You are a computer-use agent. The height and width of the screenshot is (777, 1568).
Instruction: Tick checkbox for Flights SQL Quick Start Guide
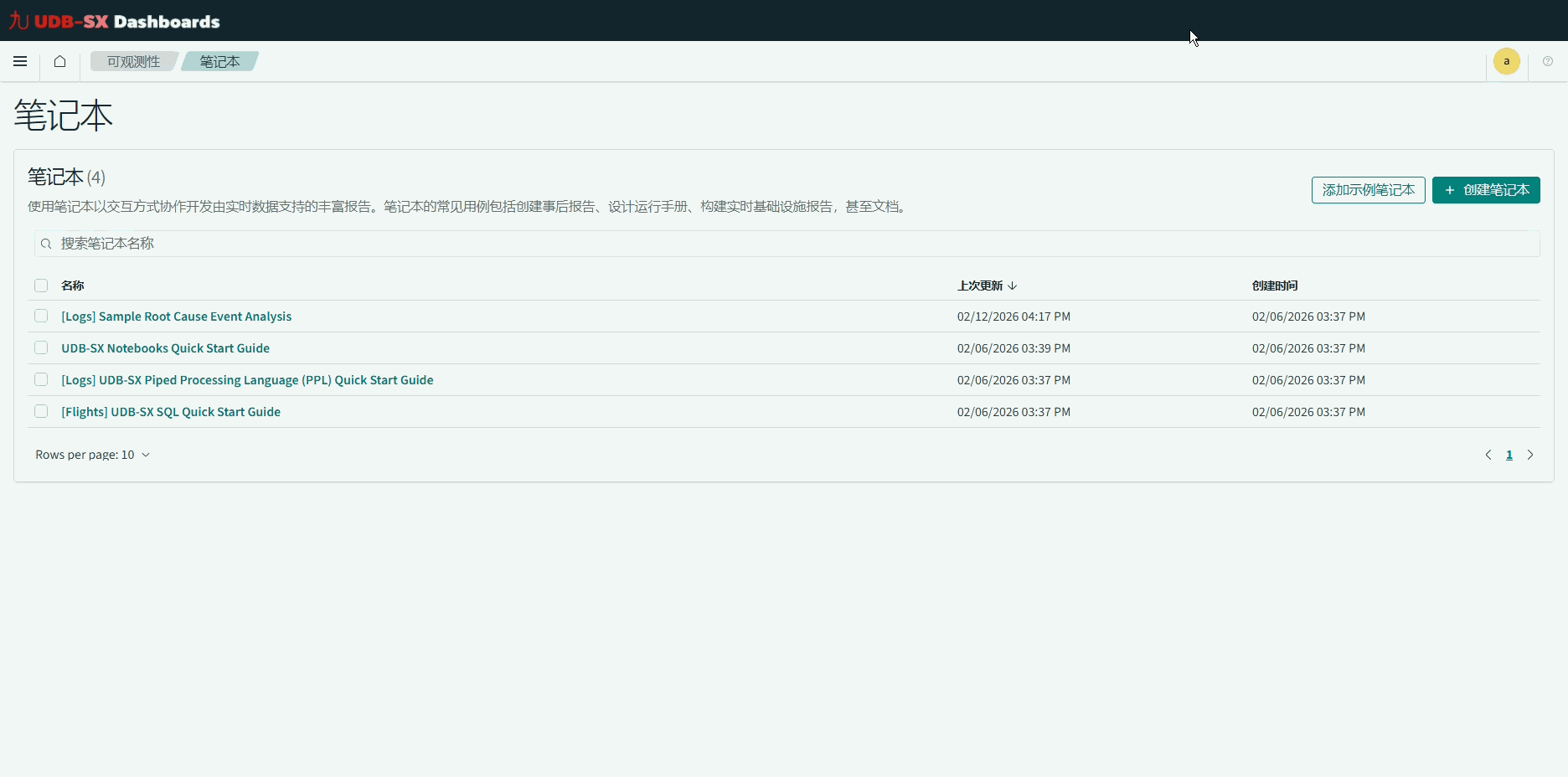click(x=41, y=411)
